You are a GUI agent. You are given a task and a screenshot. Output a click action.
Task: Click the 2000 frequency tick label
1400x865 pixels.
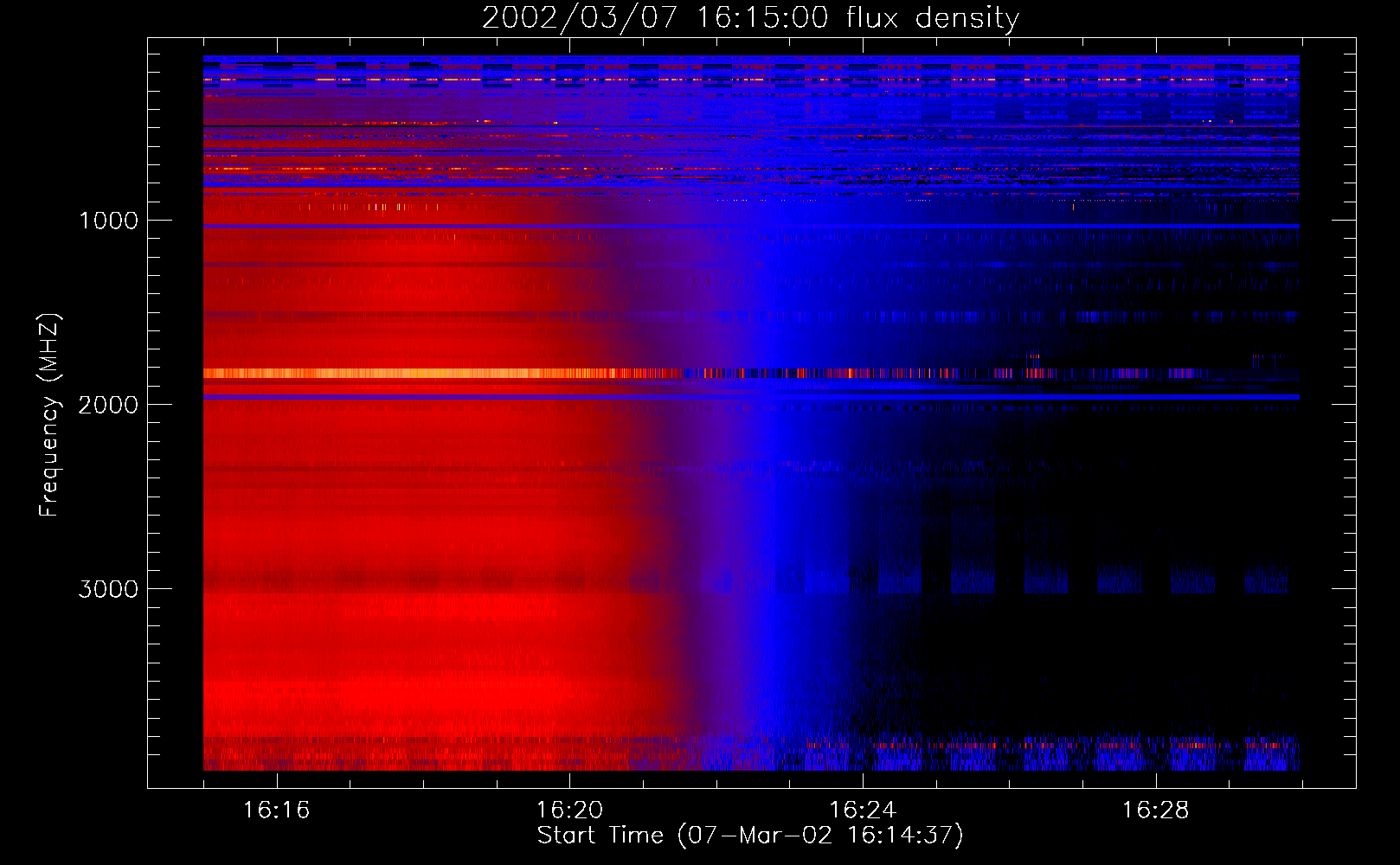[x=108, y=405]
